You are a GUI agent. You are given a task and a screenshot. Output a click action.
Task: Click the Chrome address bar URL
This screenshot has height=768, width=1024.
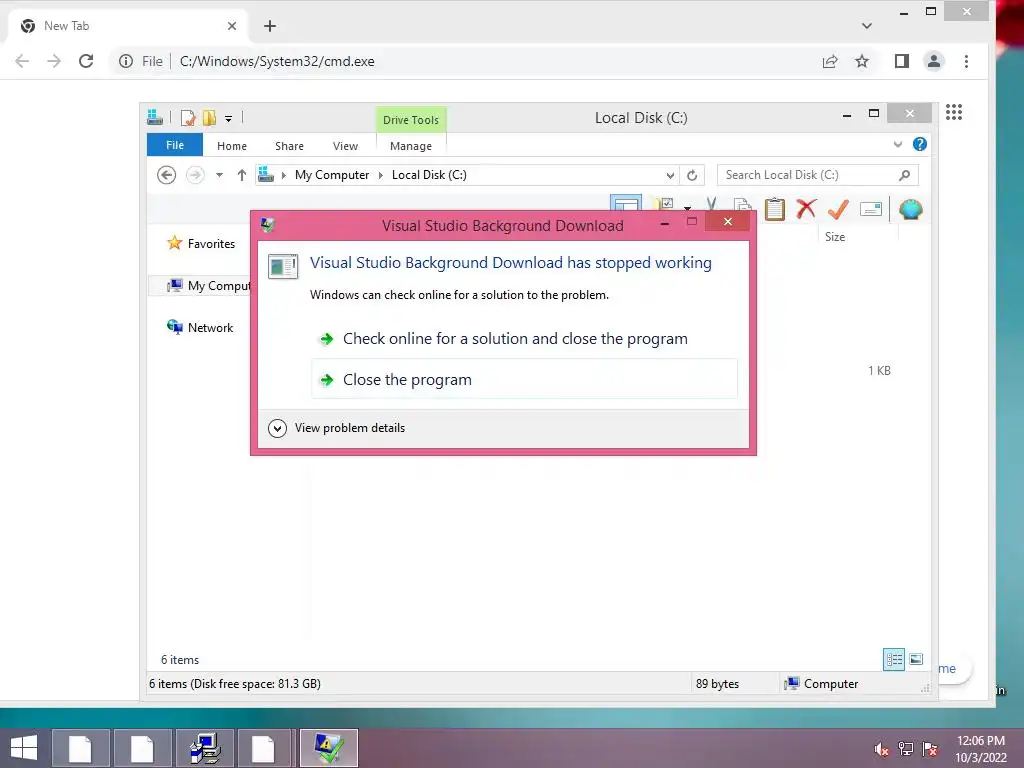[277, 61]
